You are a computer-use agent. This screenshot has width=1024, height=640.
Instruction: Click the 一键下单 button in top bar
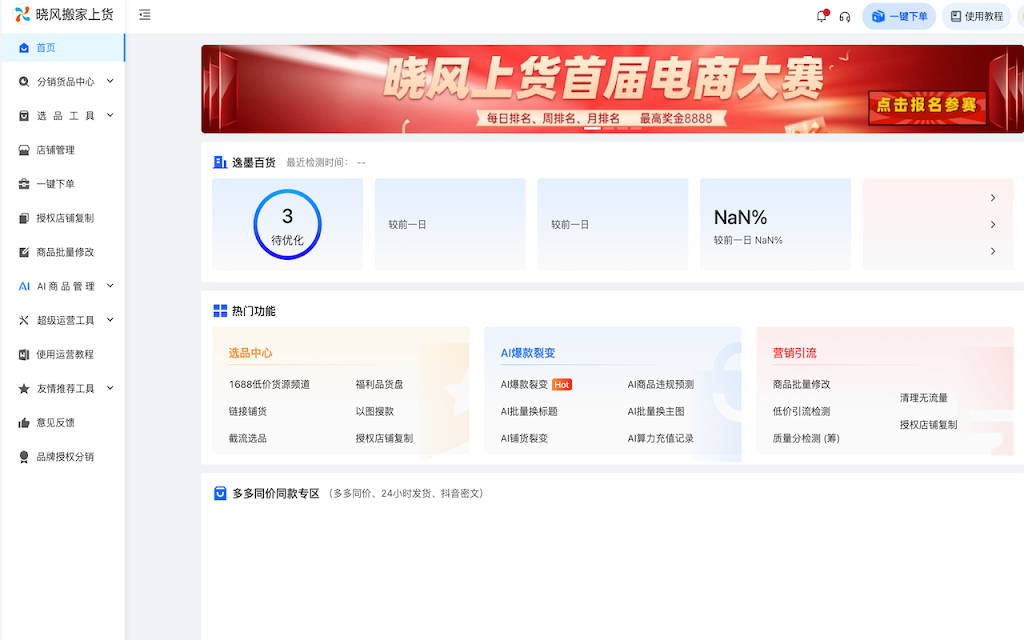pos(899,16)
